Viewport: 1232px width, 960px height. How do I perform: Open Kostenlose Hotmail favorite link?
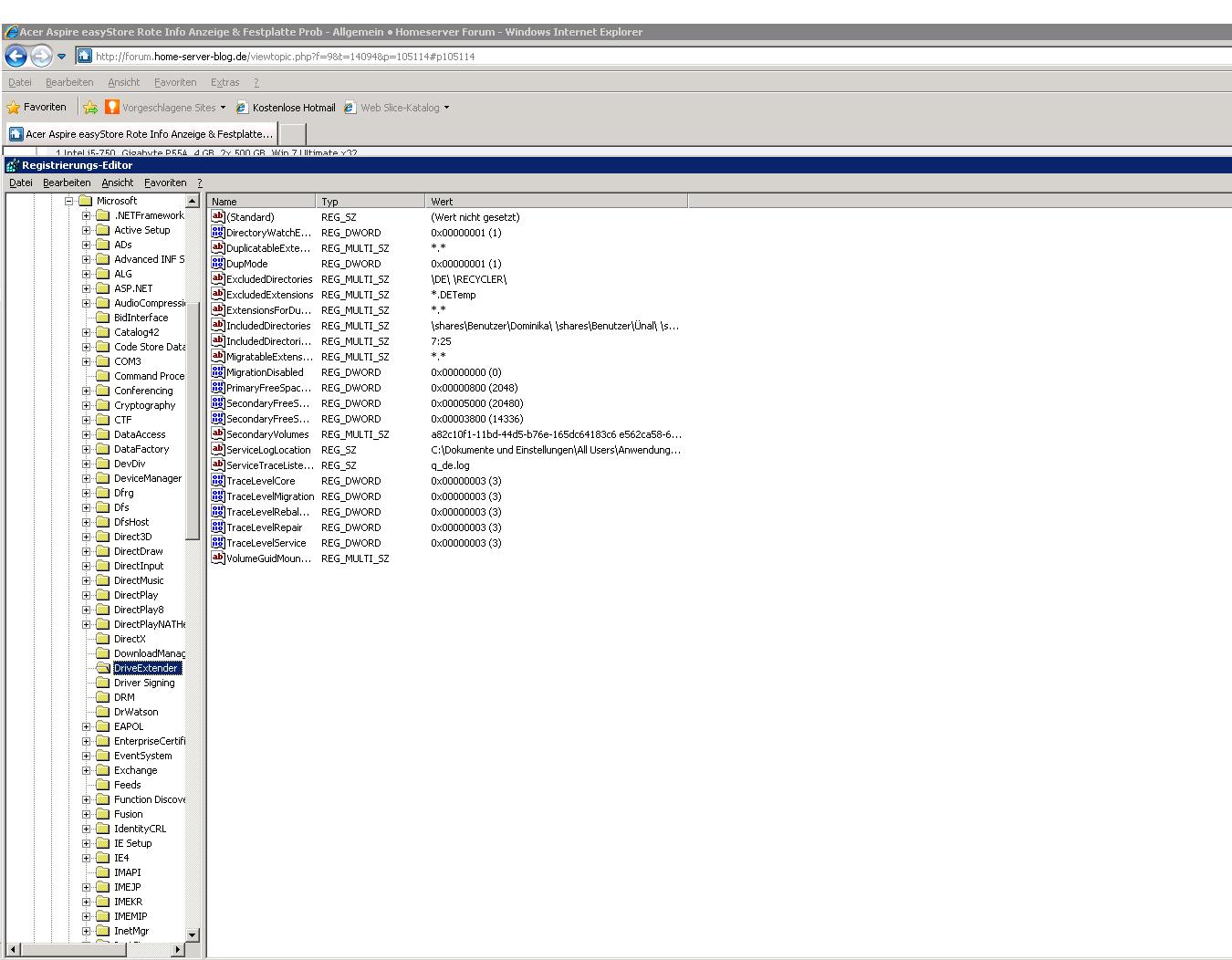pos(286,108)
